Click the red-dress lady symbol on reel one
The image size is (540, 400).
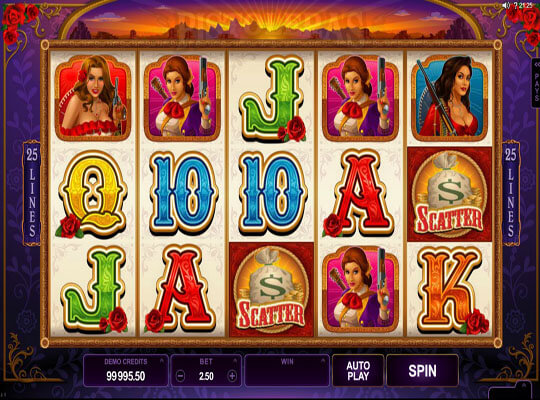(93, 99)
